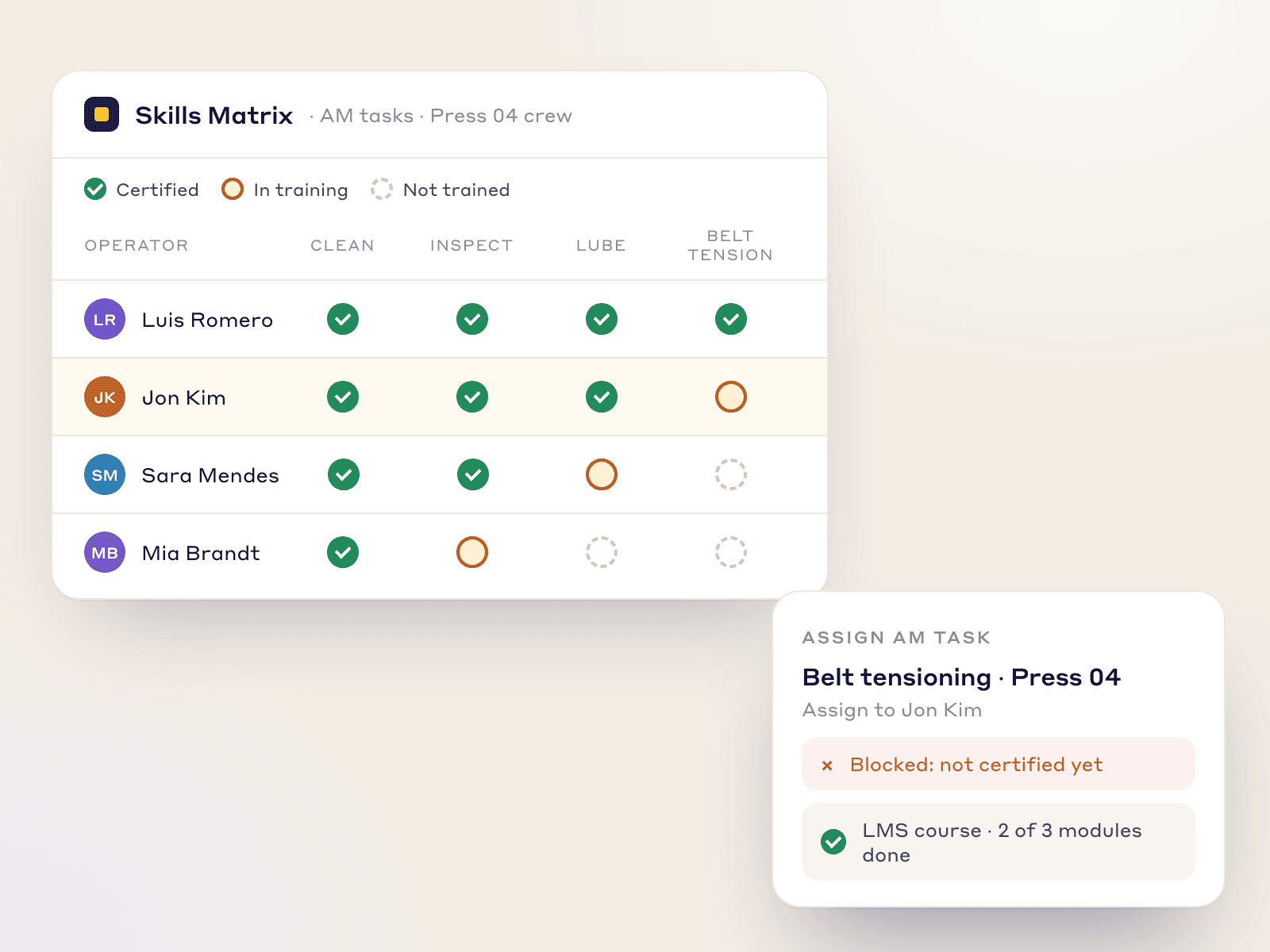This screenshot has width=1270, height=952.
Task: Click the LMS course green checkmark icon
Action: (x=833, y=842)
